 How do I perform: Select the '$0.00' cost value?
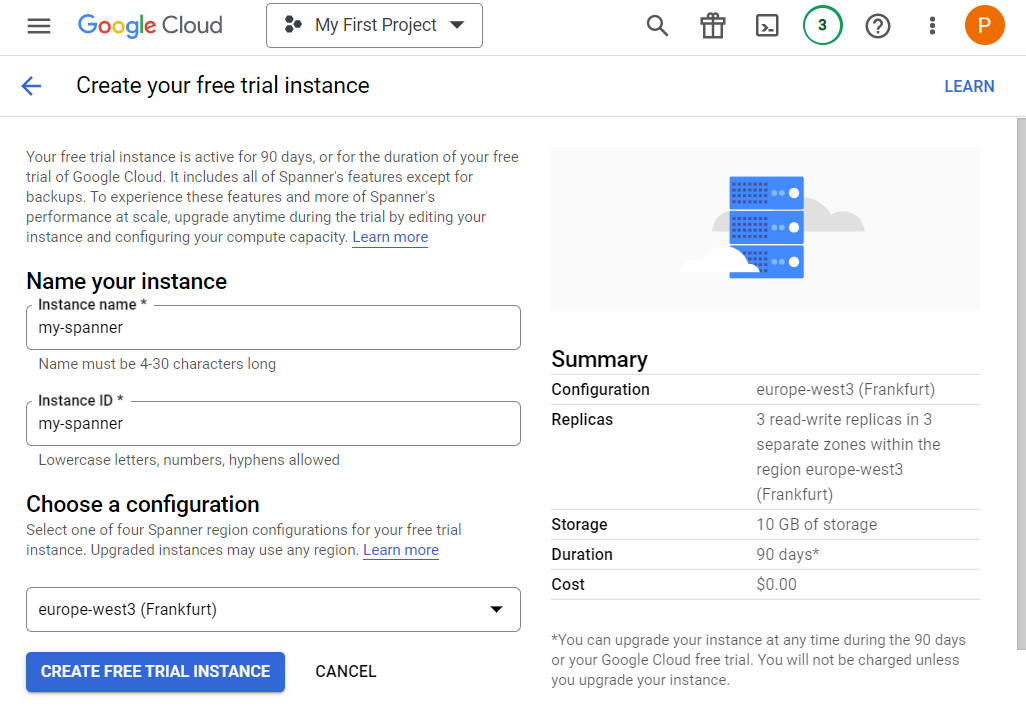tap(777, 584)
